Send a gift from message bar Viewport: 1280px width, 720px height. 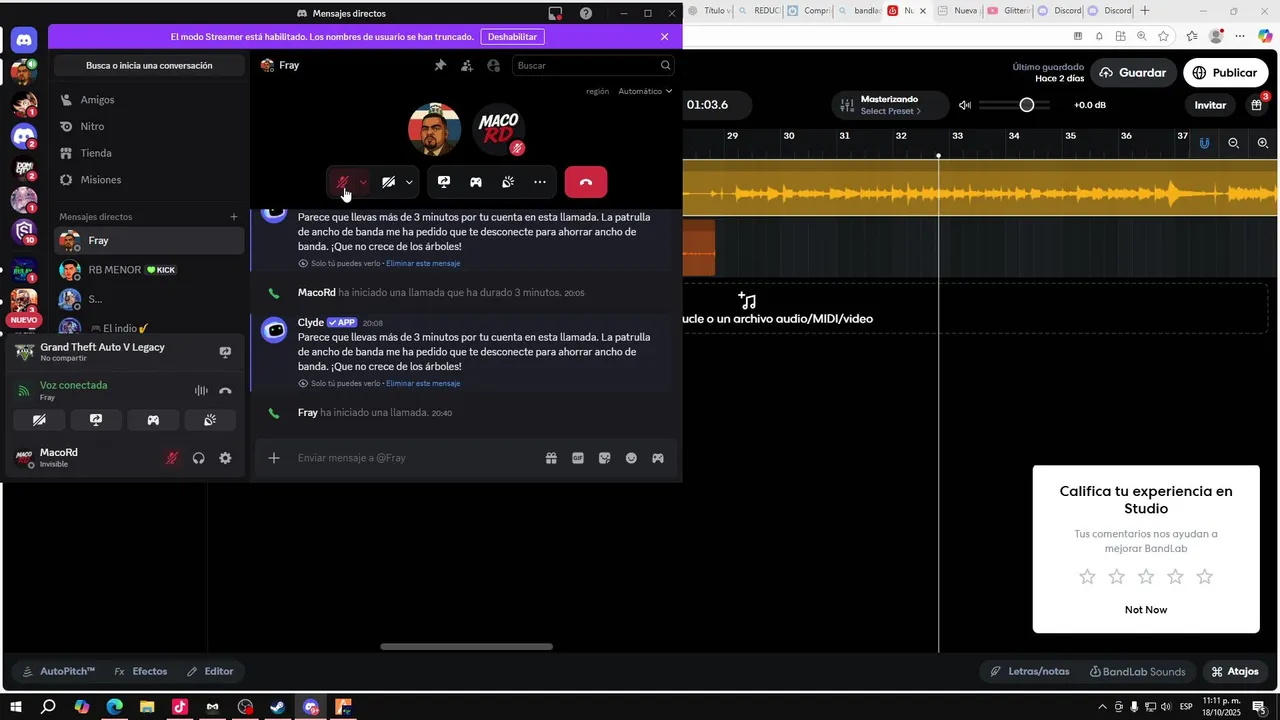pos(551,458)
